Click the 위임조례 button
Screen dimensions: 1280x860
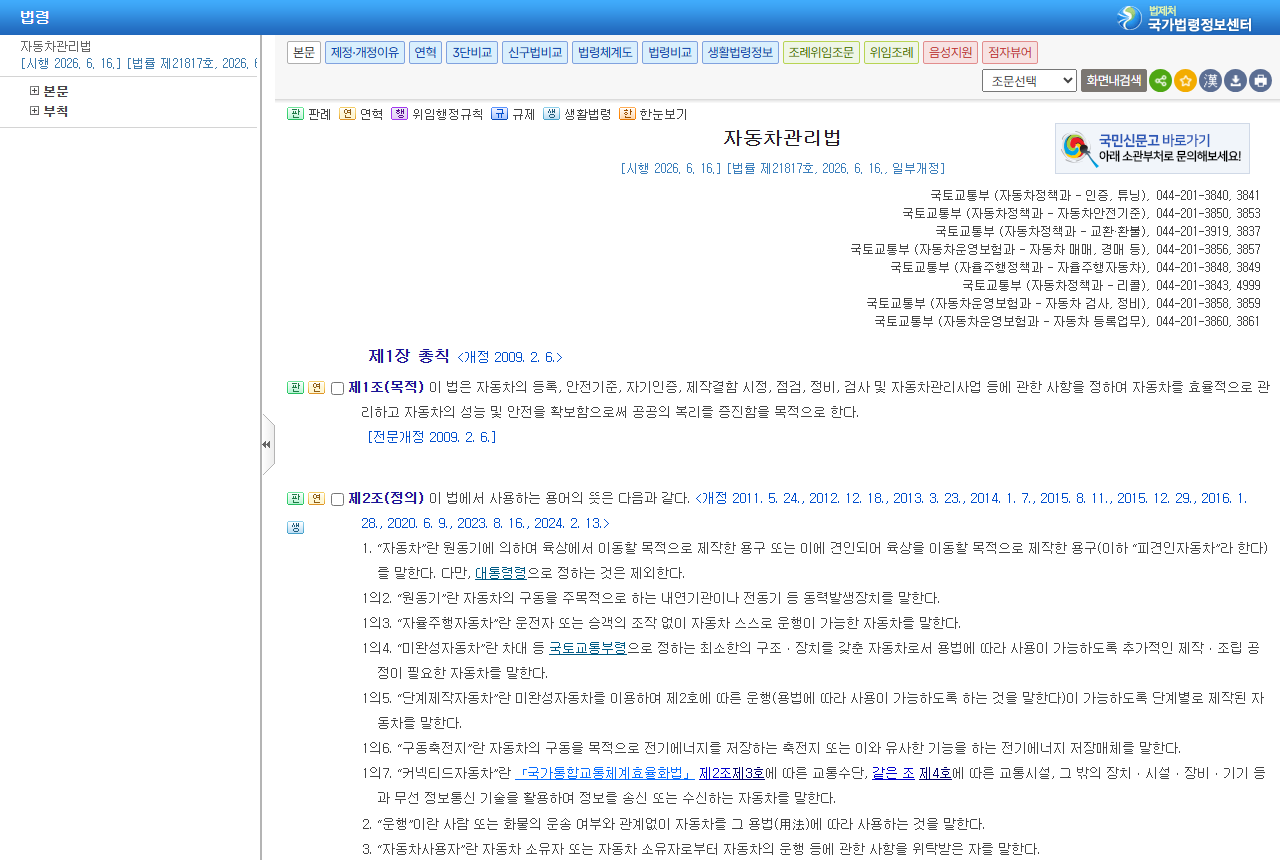[x=891, y=52]
